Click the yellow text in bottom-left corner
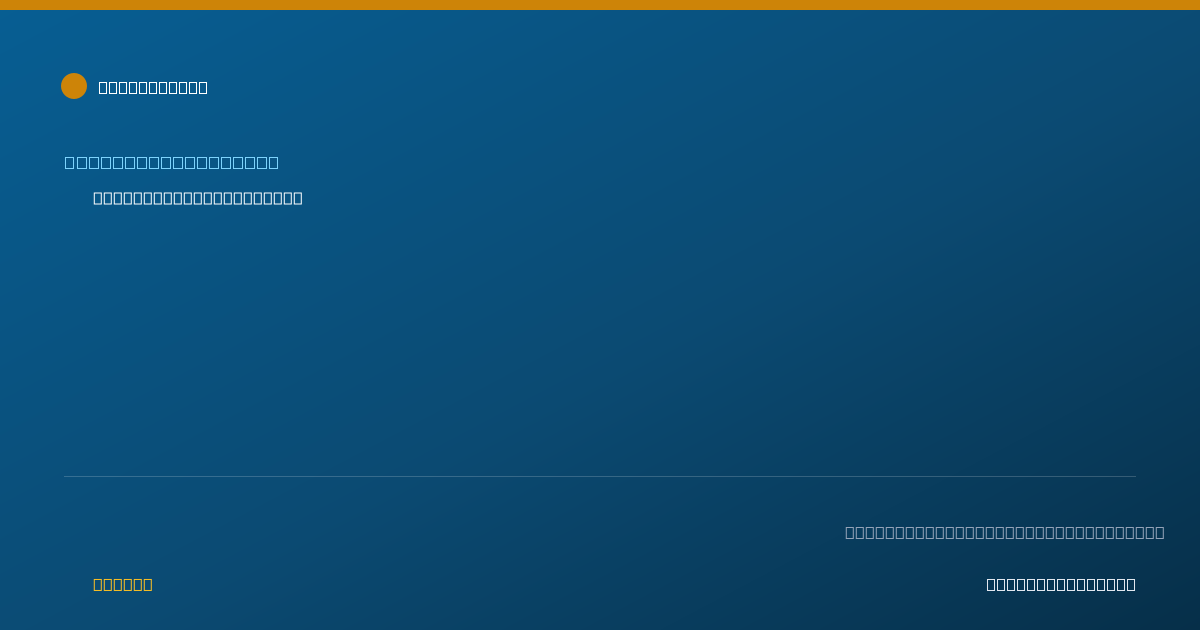This screenshot has height=630, width=1200. [123, 585]
